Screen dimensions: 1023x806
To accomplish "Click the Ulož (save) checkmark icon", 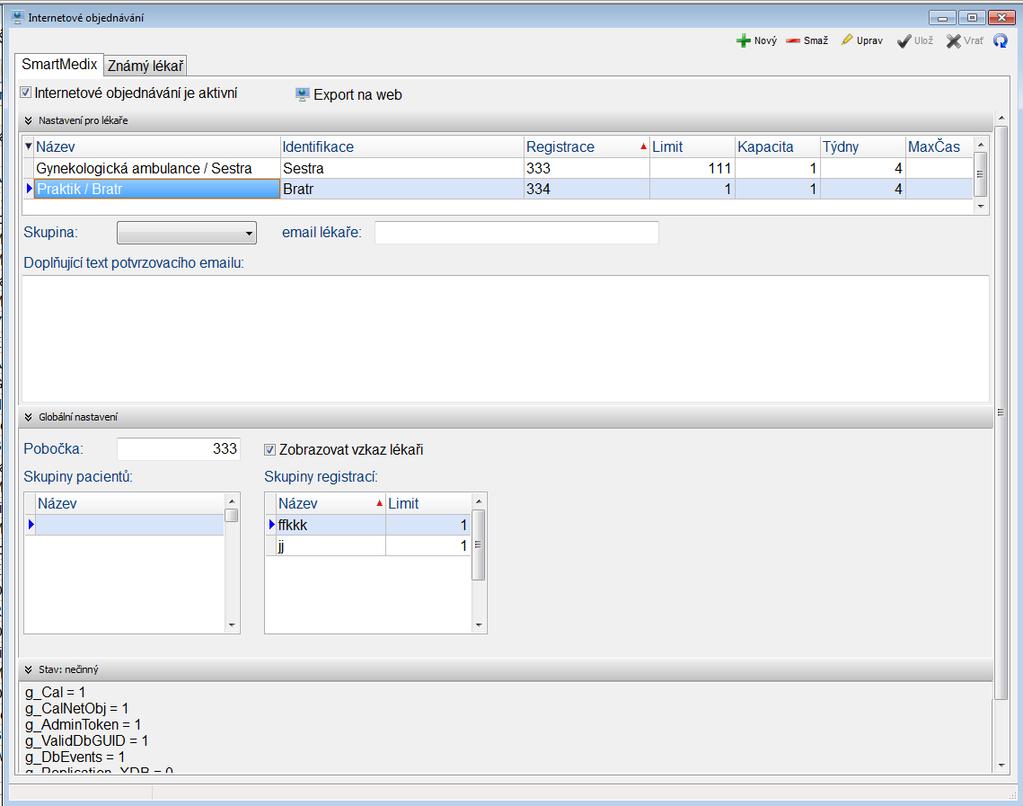I will 904,41.
